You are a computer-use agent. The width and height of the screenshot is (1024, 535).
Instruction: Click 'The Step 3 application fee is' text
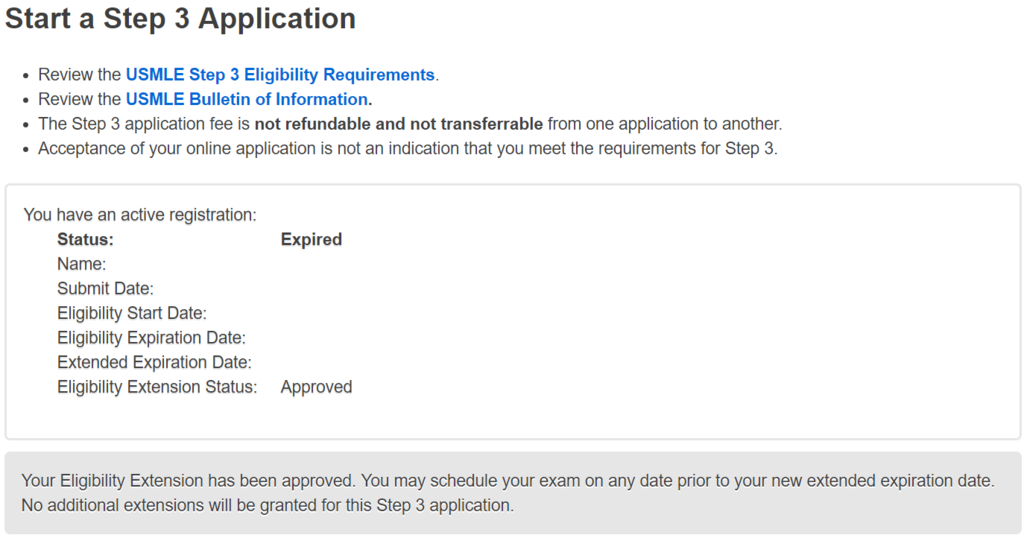point(144,124)
